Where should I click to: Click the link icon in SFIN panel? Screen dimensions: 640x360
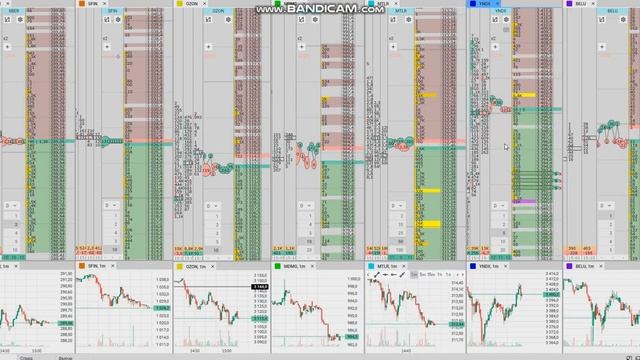tap(107, 19)
